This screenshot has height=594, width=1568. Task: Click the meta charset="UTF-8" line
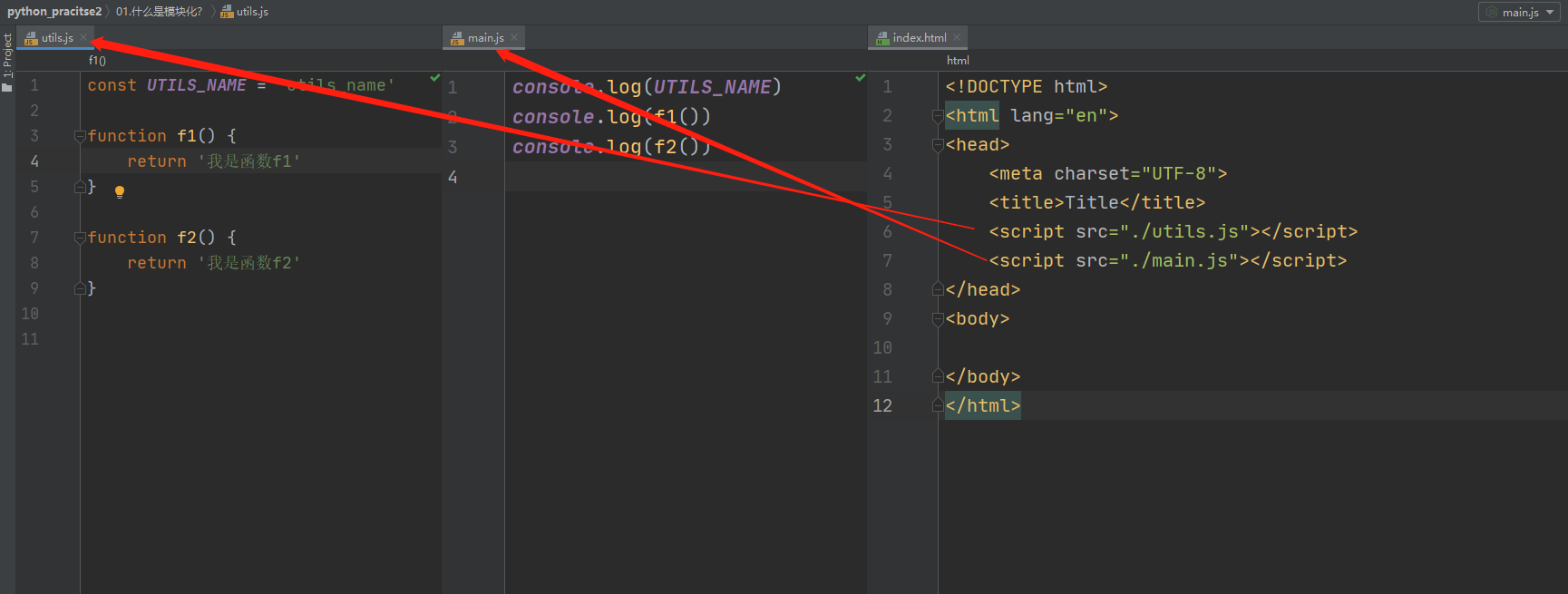pos(1108,174)
